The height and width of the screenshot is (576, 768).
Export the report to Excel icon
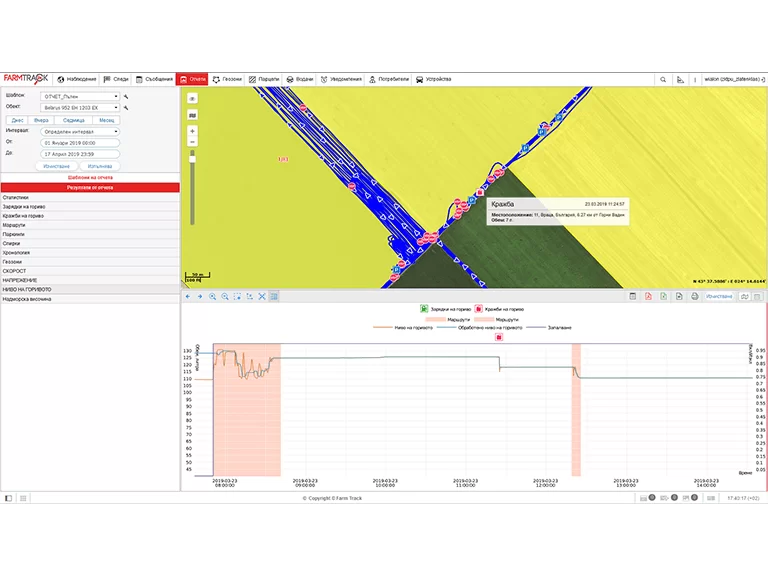point(663,296)
